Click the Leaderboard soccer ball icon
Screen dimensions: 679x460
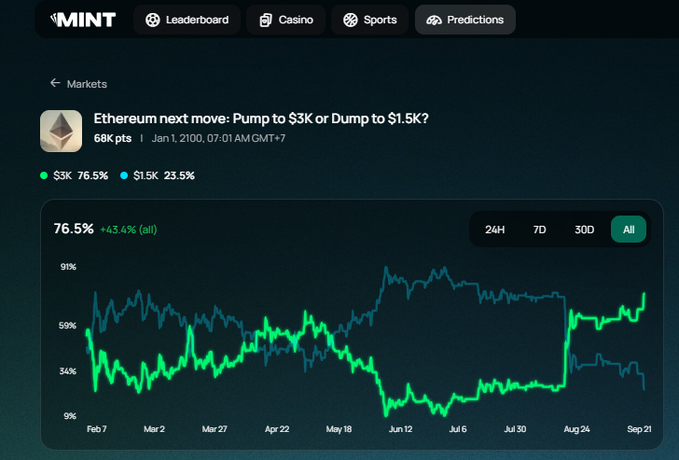coord(152,20)
